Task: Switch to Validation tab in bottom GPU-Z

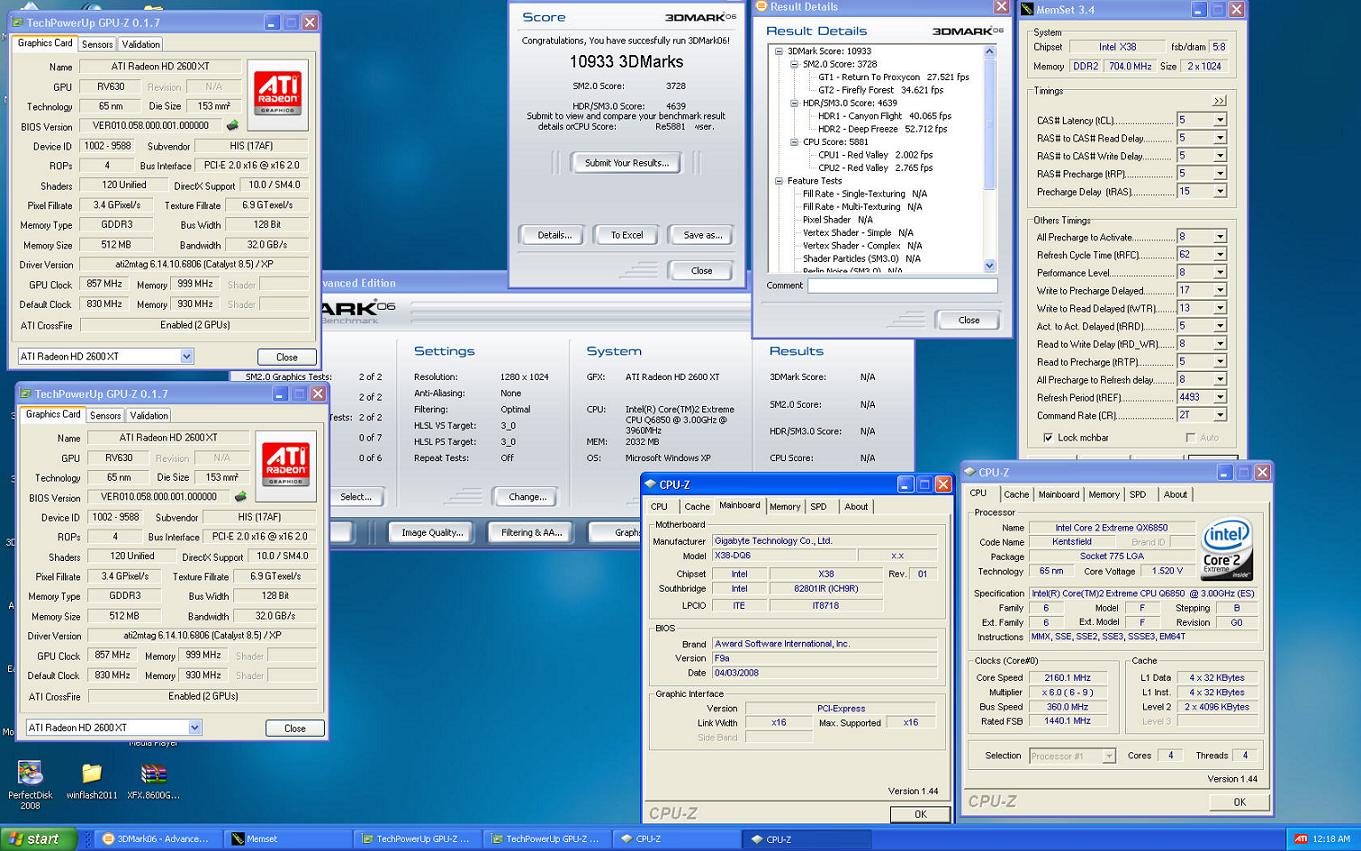Action: click(149, 415)
